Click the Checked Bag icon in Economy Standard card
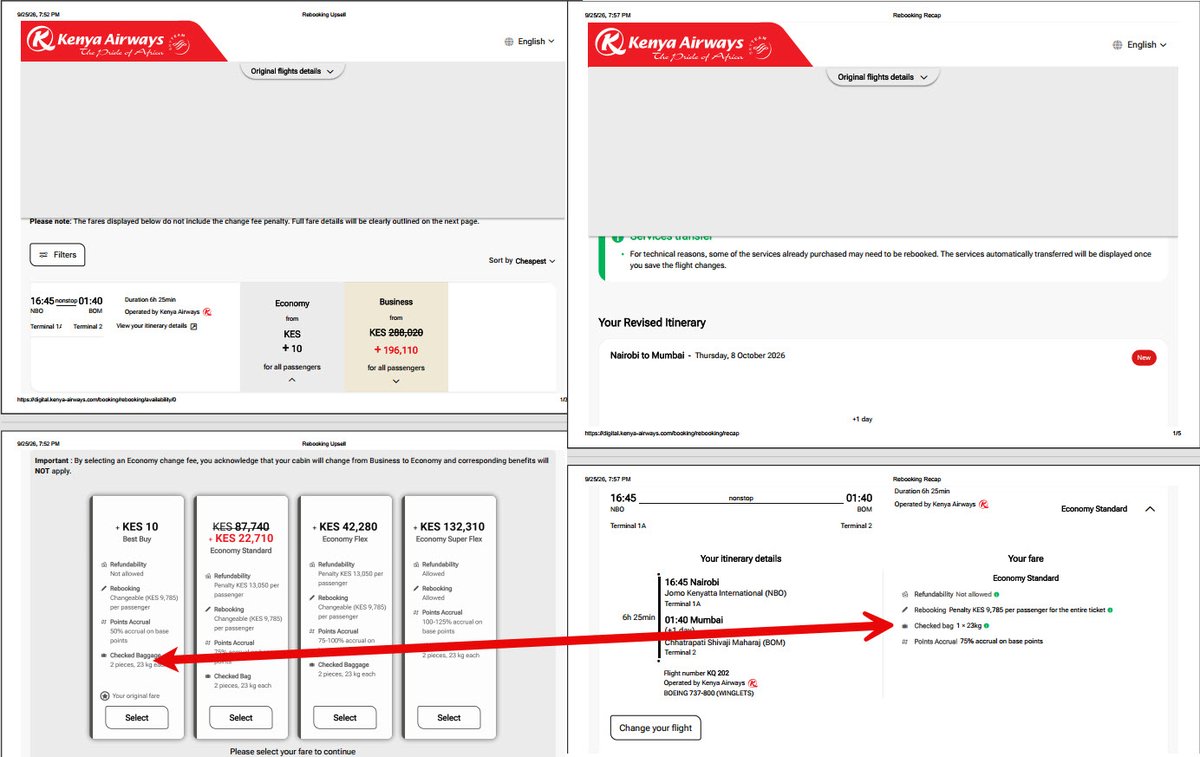This screenshot has height=757, width=1200. point(209,677)
